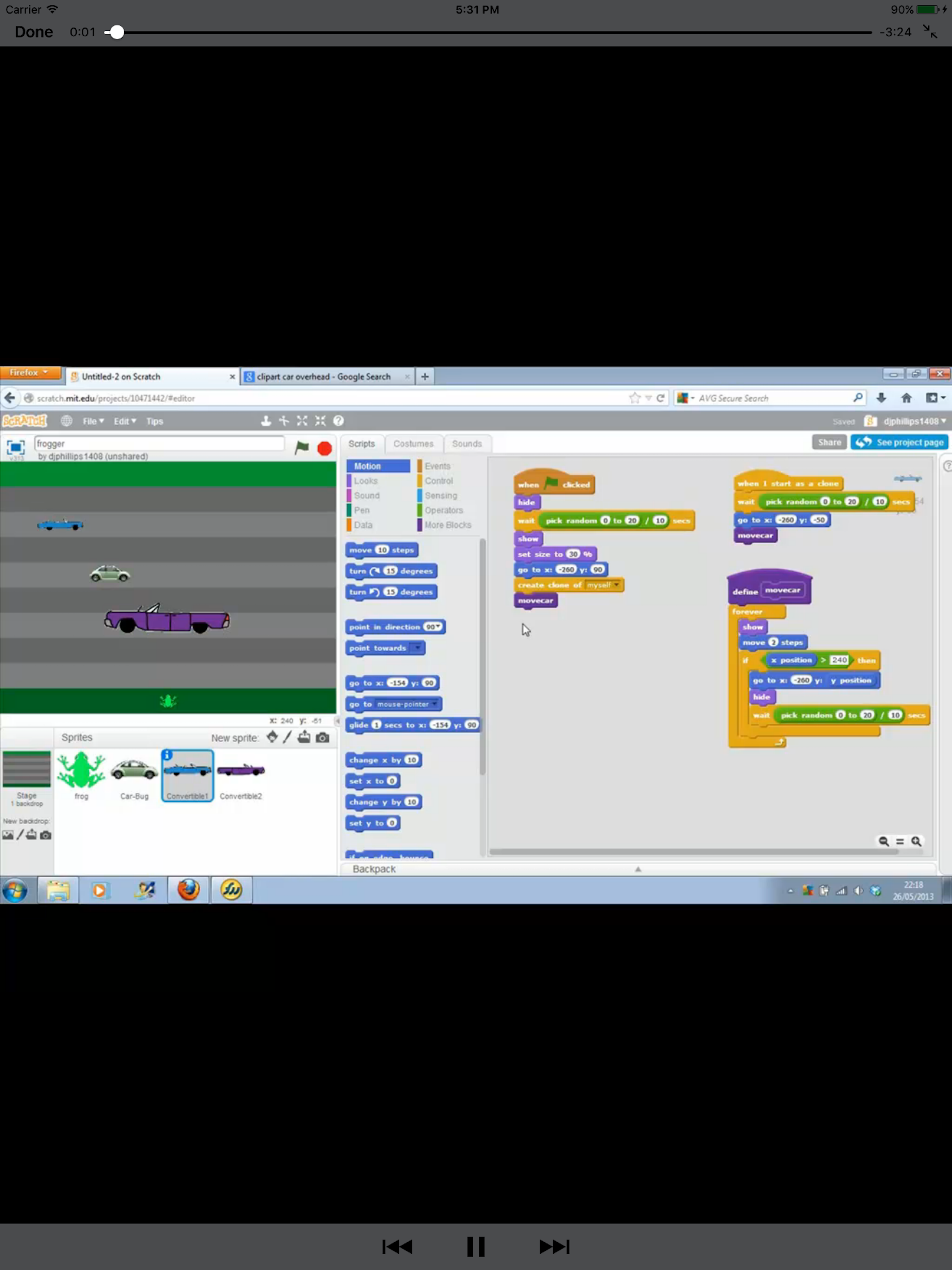Open the Edit menu dropdown
952x1270 pixels.
coord(124,421)
